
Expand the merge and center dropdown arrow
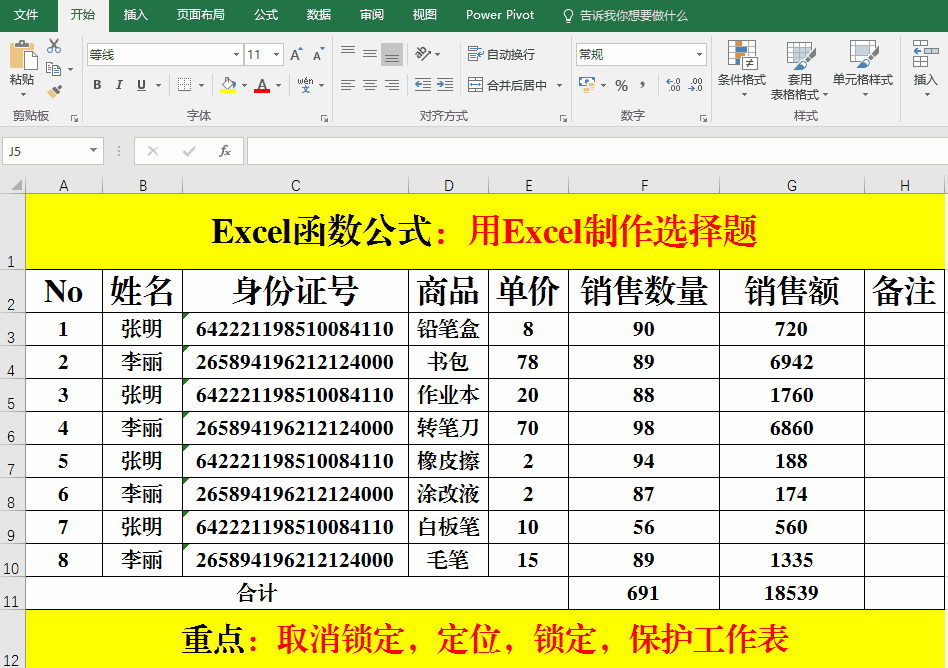tap(559, 85)
